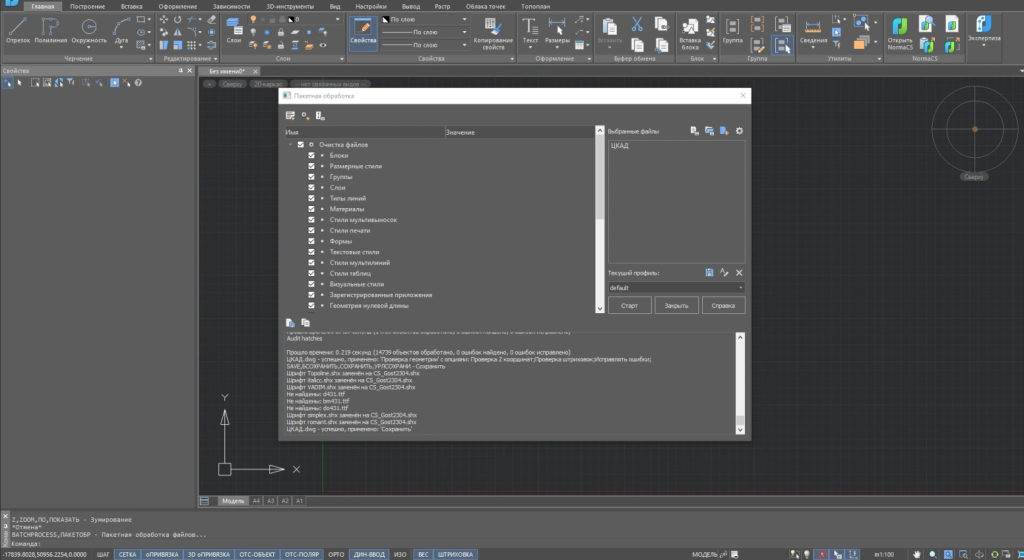Image resolution: width=1024 pixels, height=560 pixels.
Task: Uncheck the Типы линий checkbox
Action: tap(312, 198)
